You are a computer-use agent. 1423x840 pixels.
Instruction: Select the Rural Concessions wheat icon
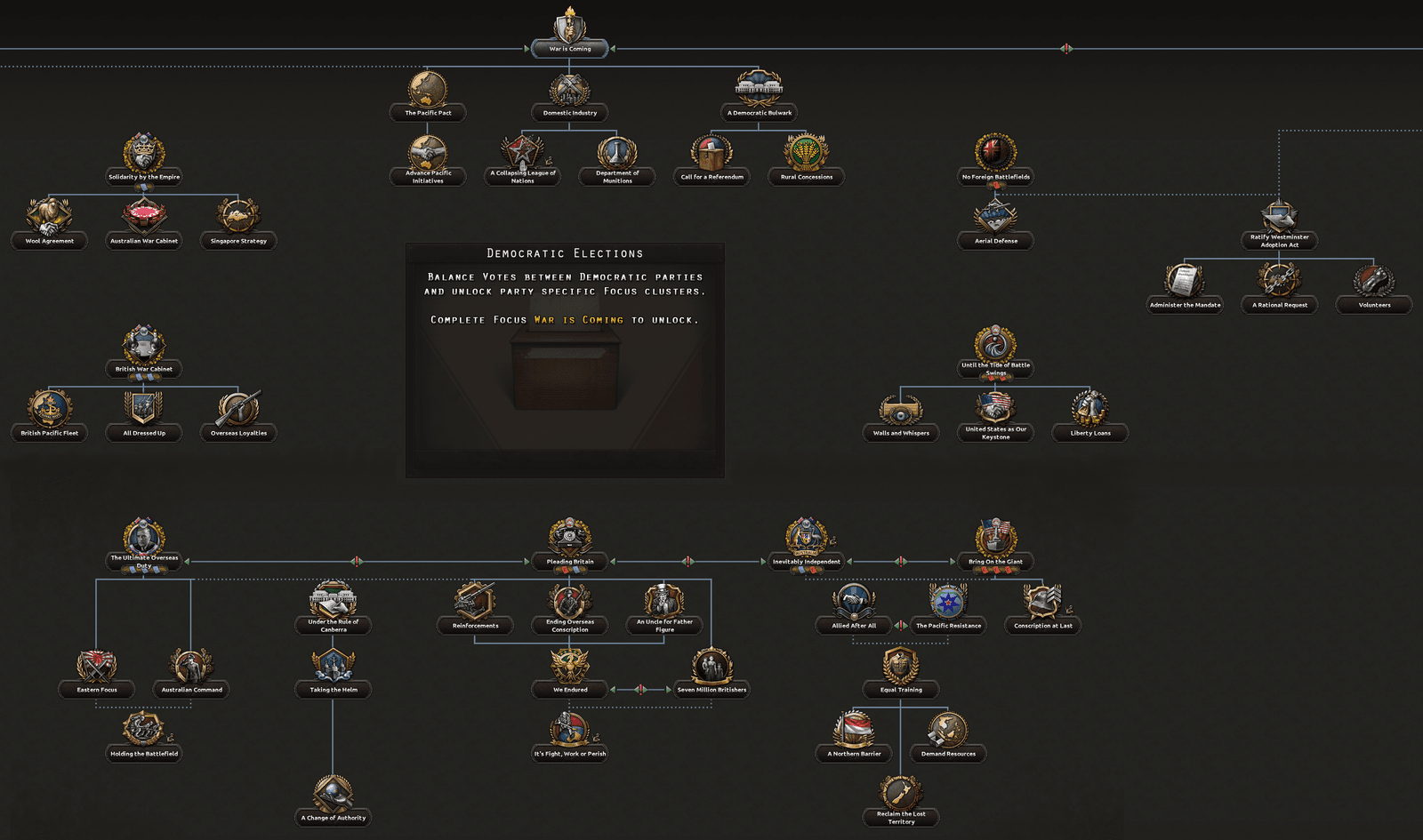click(x=807, y=153)
